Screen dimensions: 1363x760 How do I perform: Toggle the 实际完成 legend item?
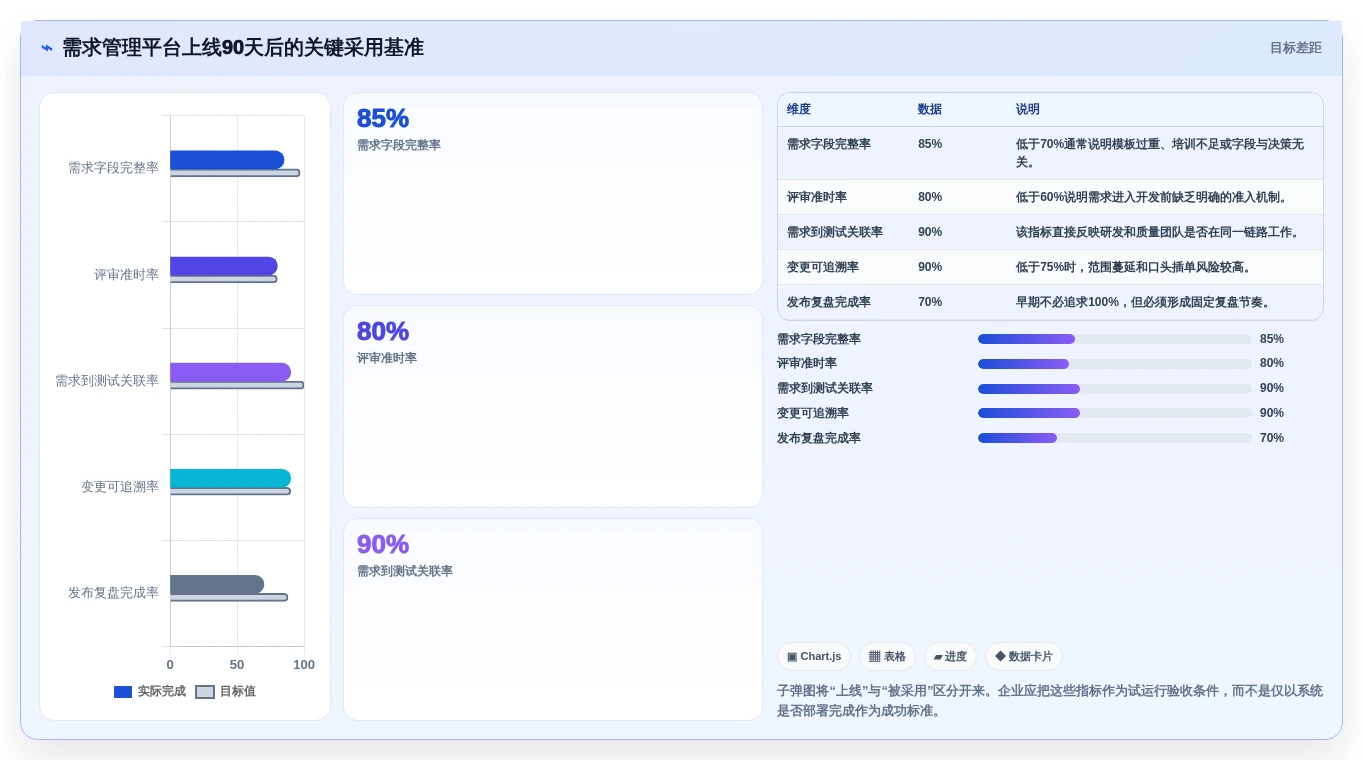click(x=150, y=691)
